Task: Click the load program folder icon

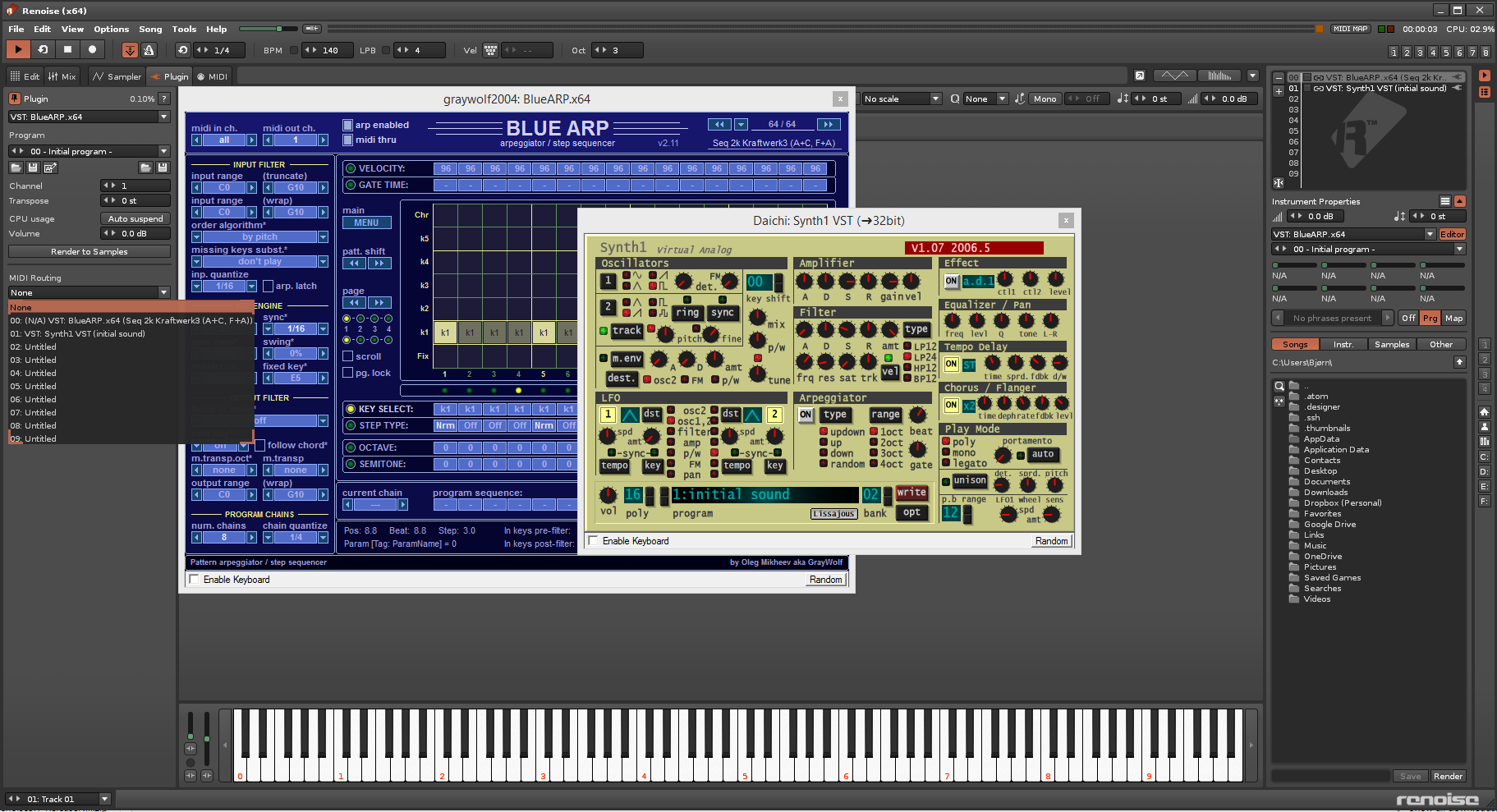Action: 16,167
